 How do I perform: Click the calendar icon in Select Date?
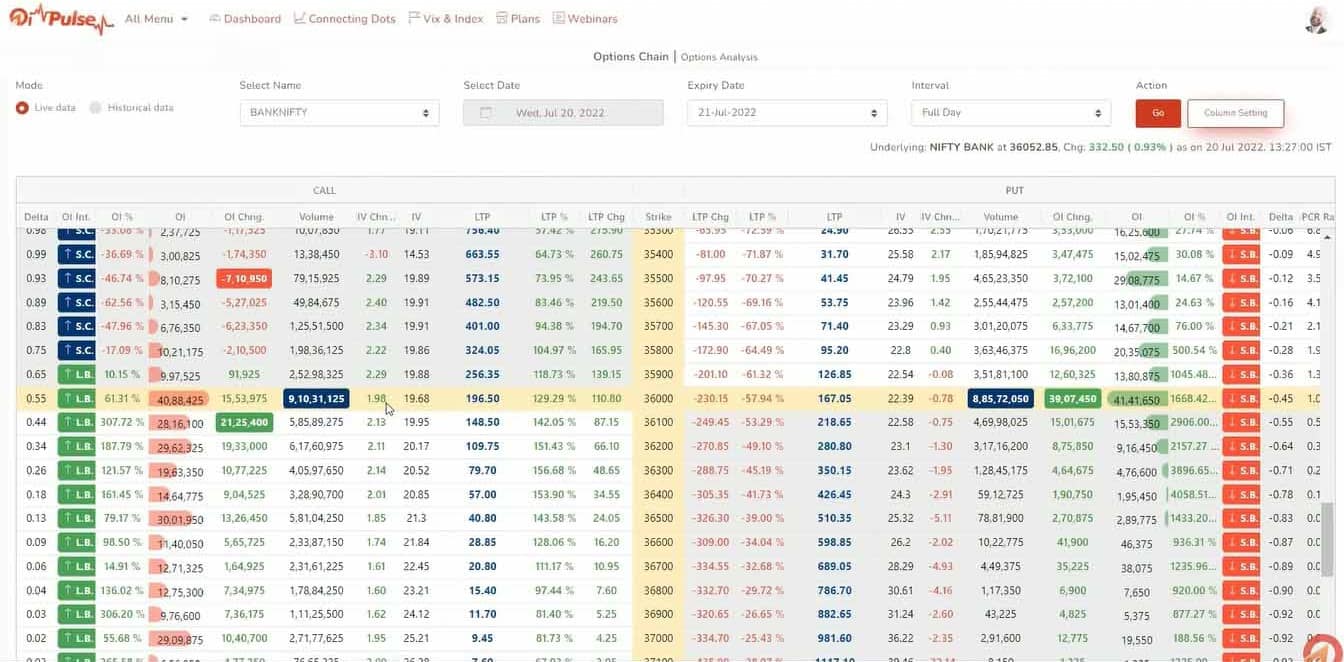point(485,112)
